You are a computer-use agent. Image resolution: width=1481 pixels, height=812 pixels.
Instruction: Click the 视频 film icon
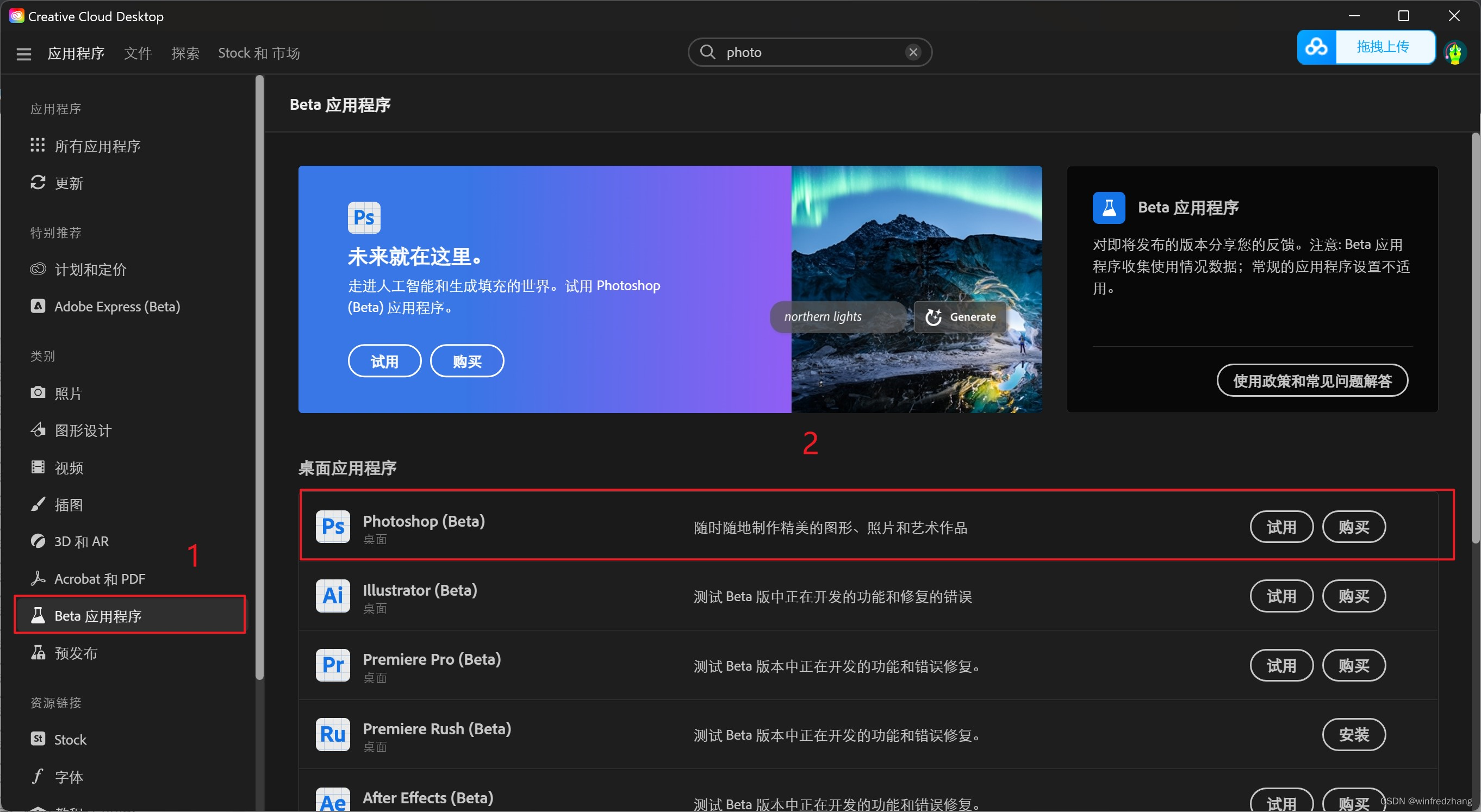click(x=38, y=467)
